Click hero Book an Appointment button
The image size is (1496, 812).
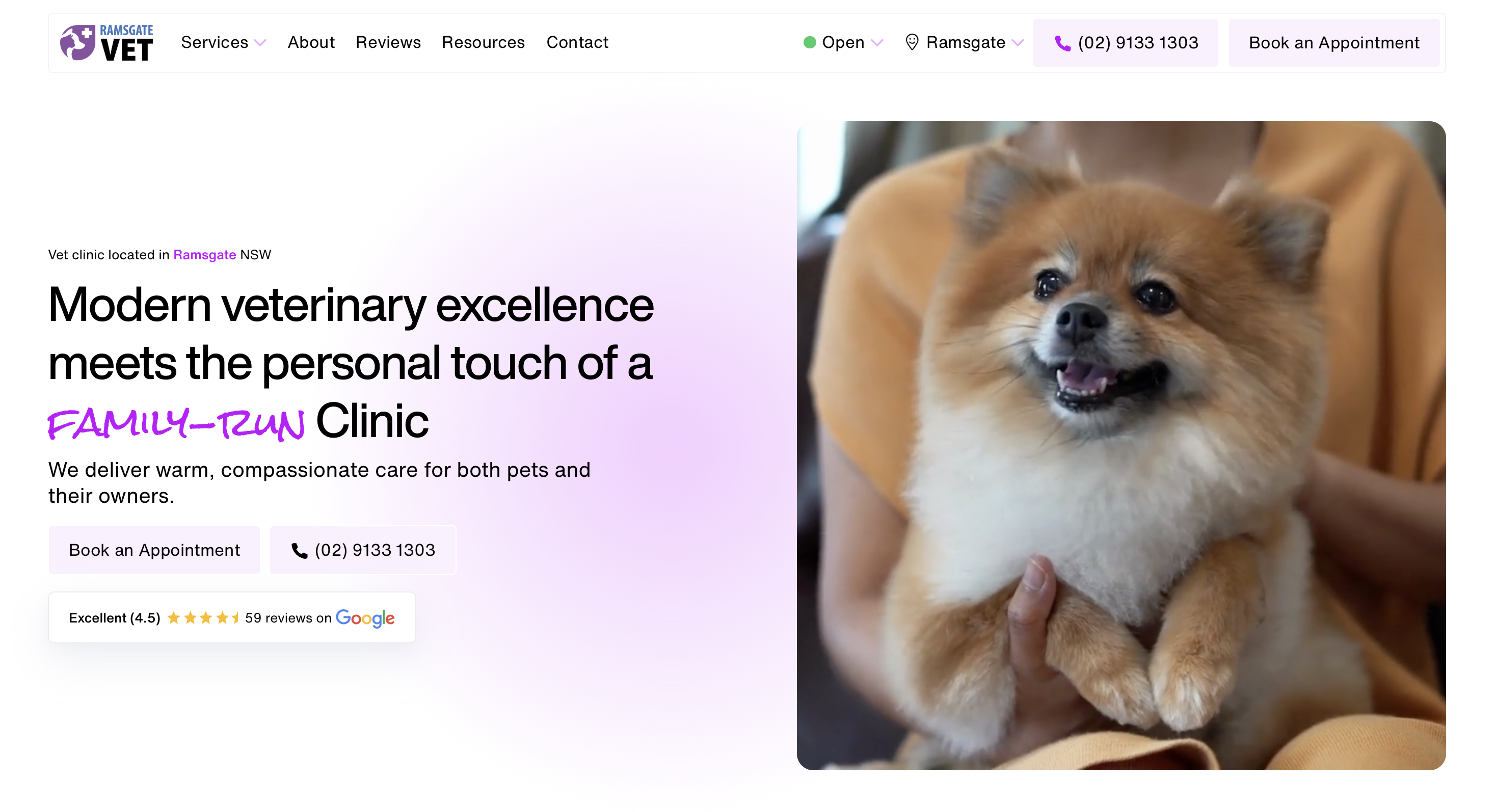click(154, 550)
